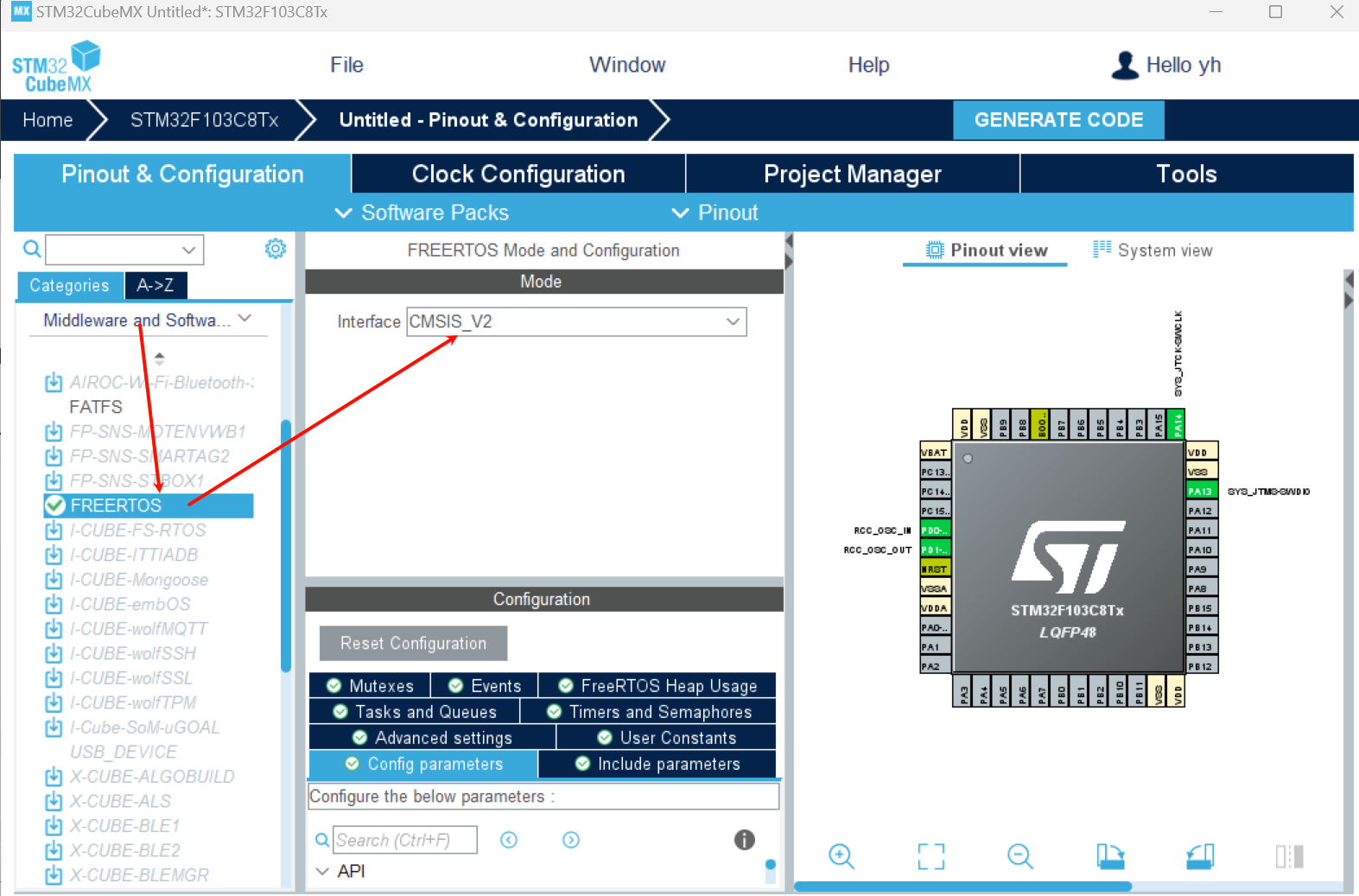Screen dimensions: 1359x896
Task: Switch to Tools tab
Action: point(1186,174)
